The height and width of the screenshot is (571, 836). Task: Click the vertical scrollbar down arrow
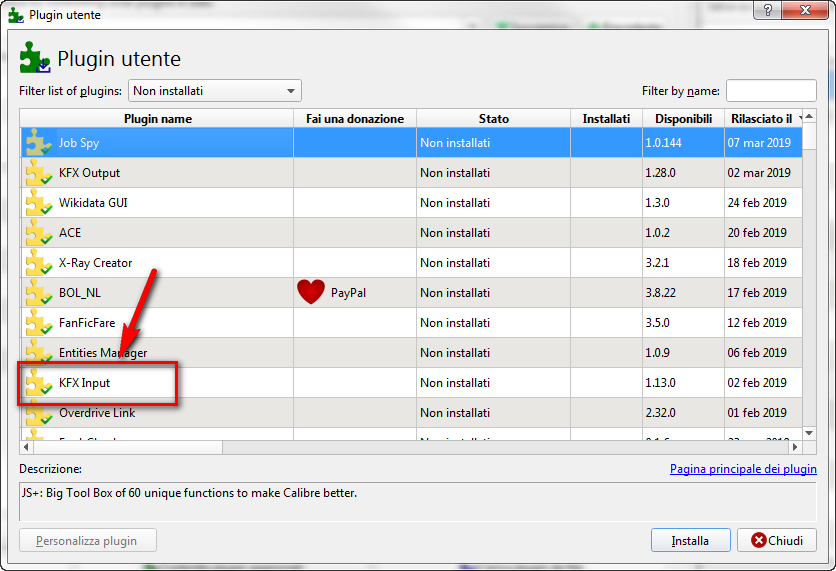pyautogui.click(x=809, y=433)
